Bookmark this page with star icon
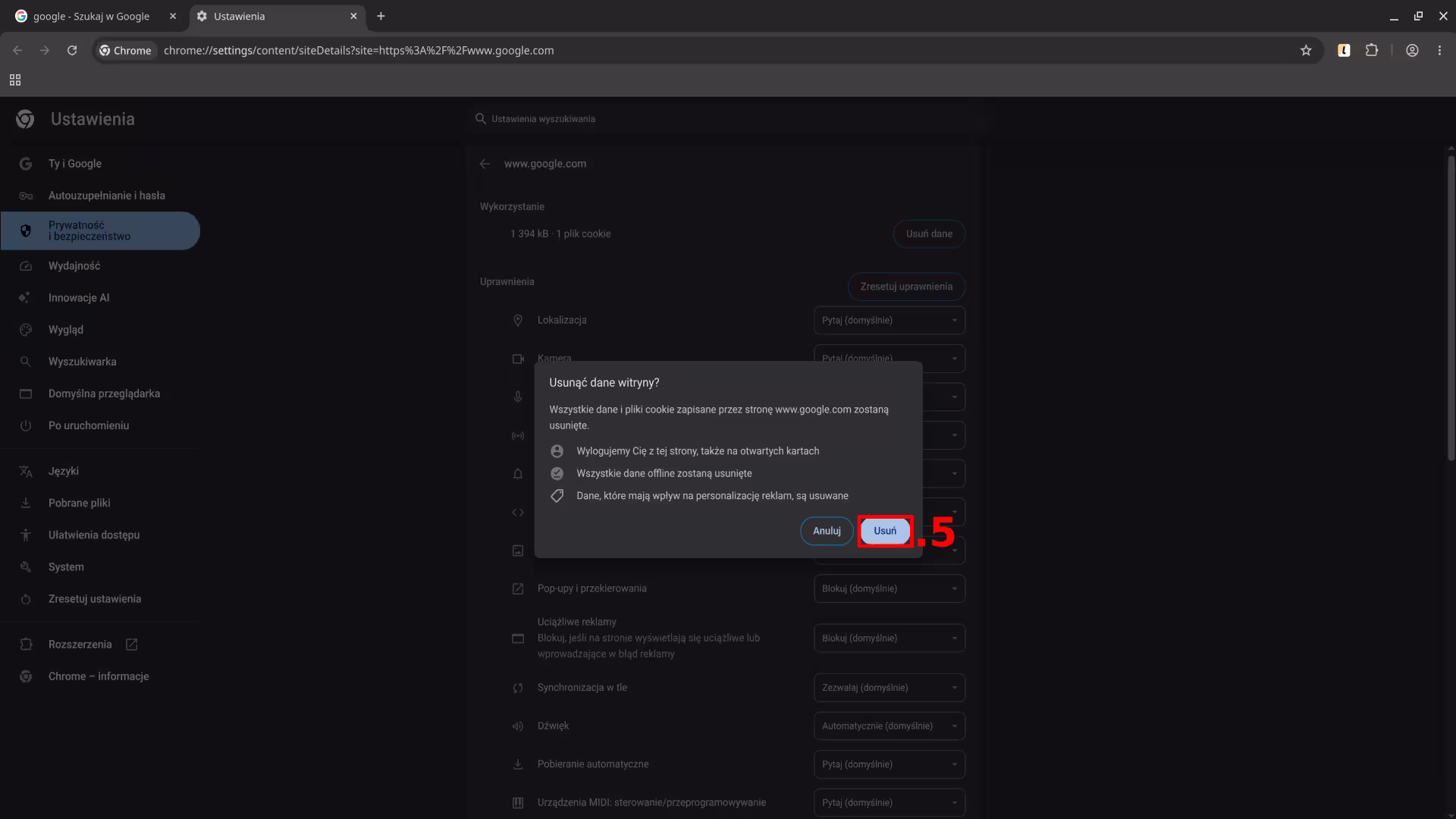1456x819 pixels. click(x=1306, y=51)
